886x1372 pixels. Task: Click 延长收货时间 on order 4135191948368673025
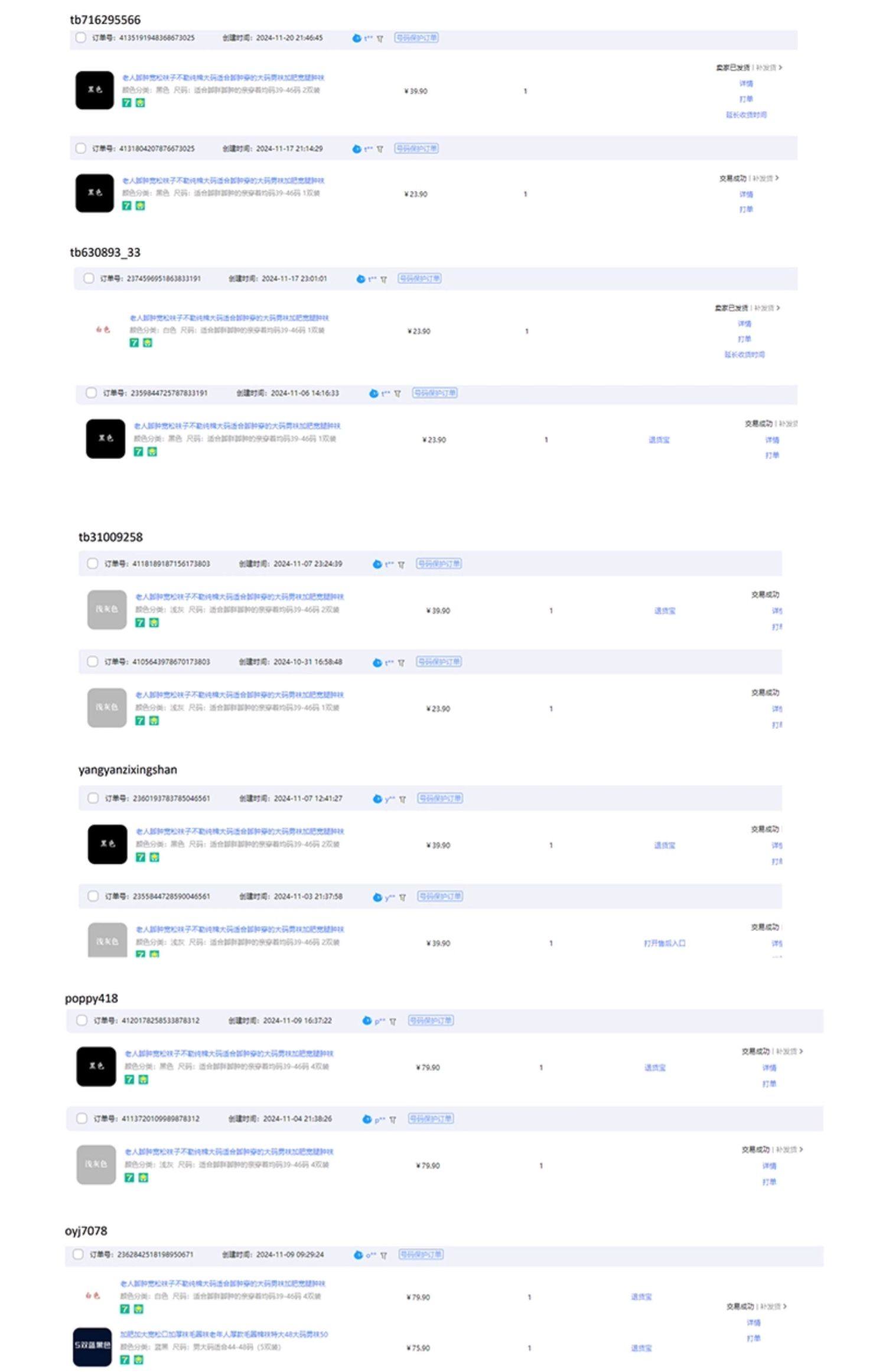point(746,115)
